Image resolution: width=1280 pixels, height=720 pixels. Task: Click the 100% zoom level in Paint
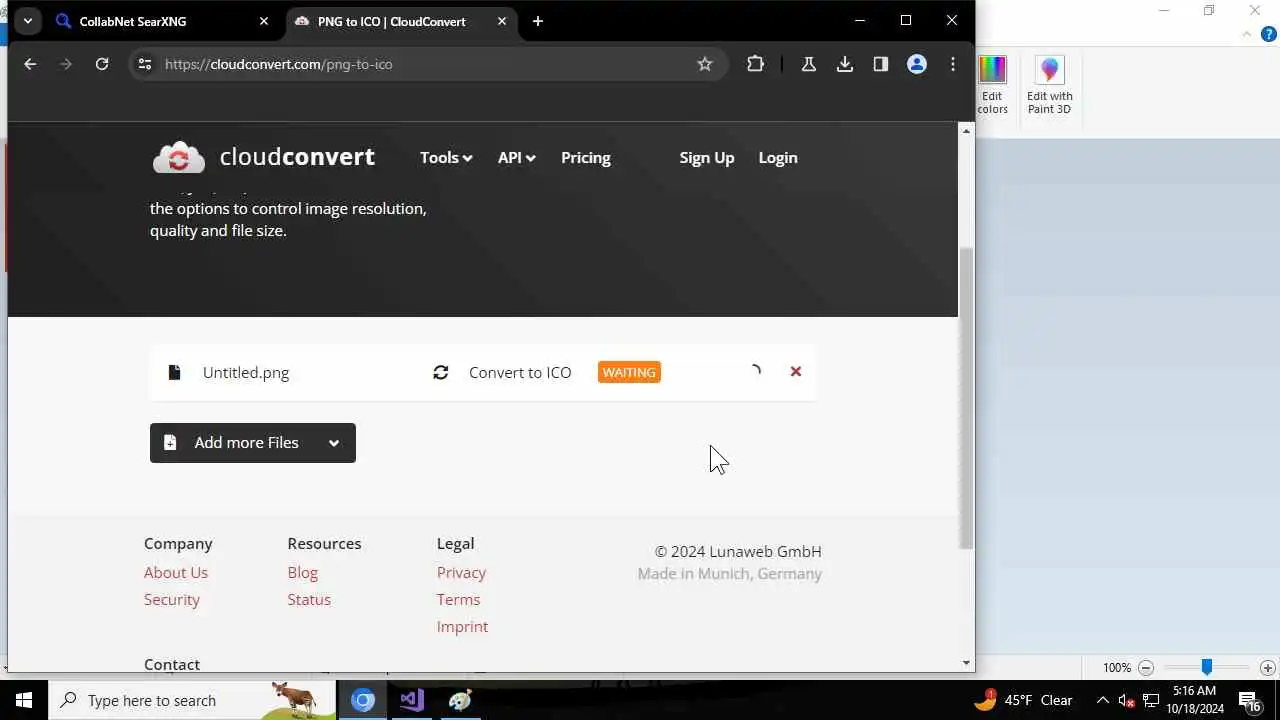click(x=1117, y=668)
